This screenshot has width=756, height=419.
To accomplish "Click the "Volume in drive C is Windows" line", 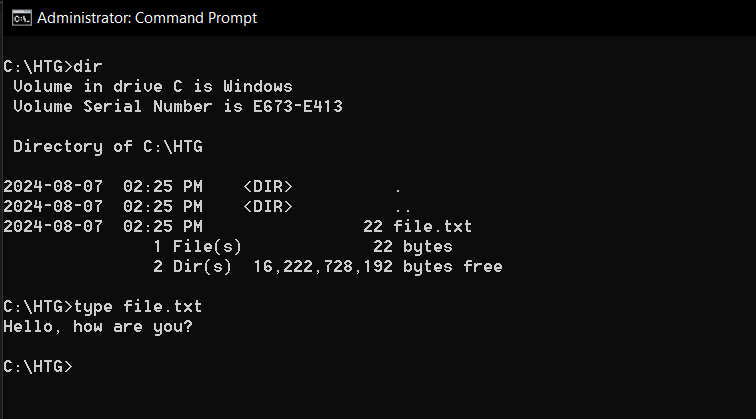I will pos(152,87).
